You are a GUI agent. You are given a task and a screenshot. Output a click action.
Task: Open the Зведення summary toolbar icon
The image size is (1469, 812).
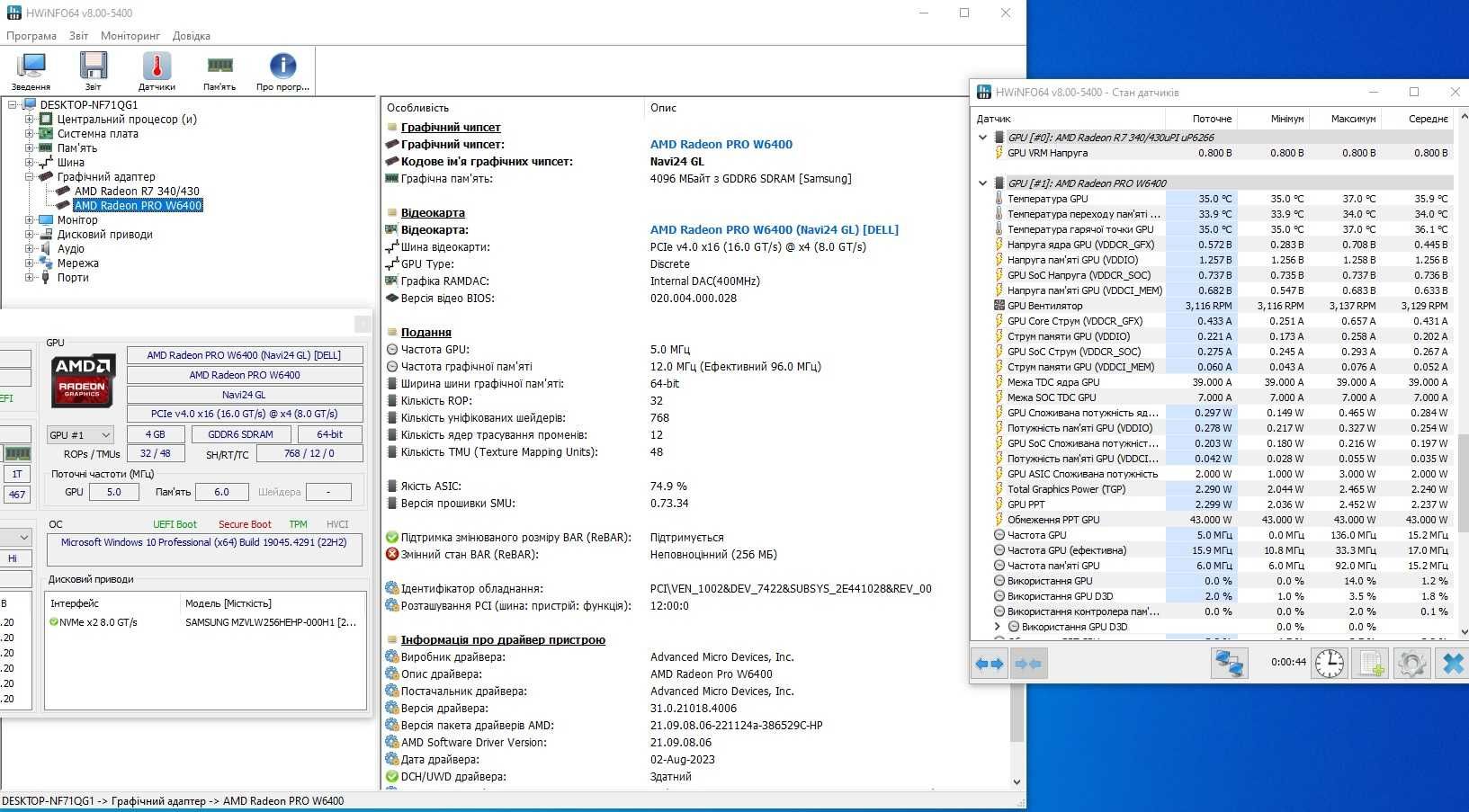tap(31, 71)
